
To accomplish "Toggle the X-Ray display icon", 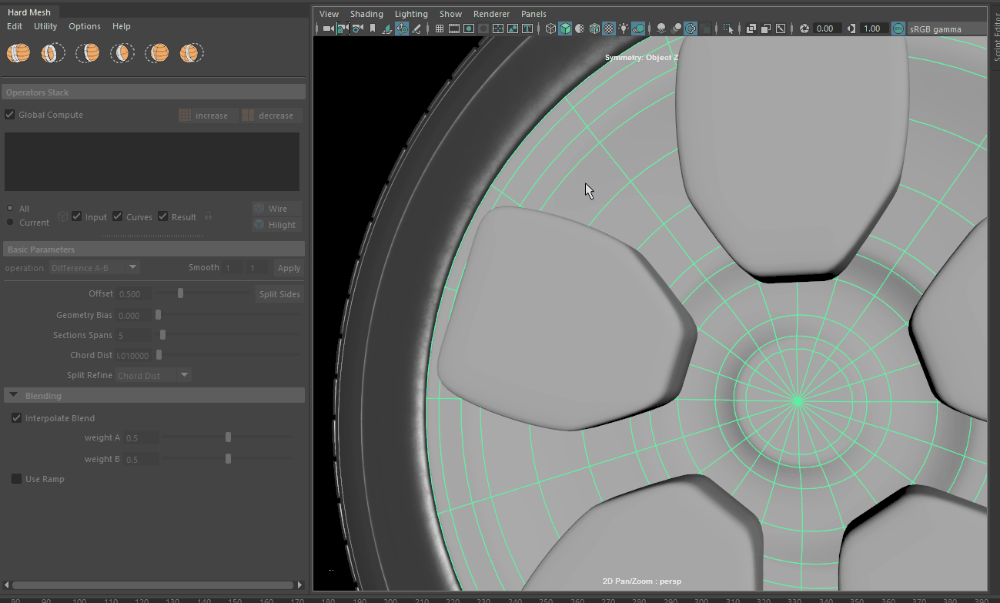I will (752, 29).
